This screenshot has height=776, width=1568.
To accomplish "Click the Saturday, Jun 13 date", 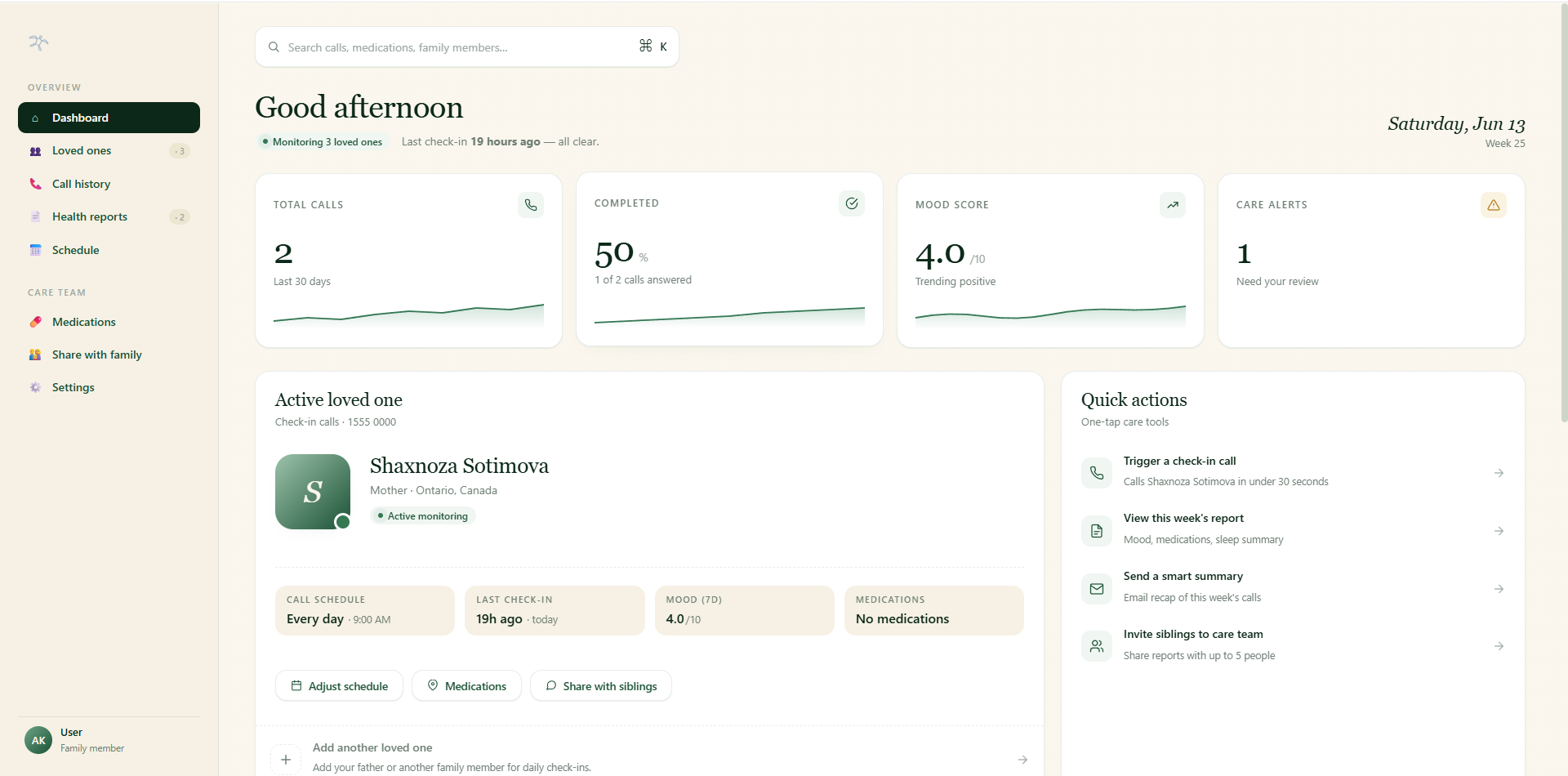I will 1456,123.
